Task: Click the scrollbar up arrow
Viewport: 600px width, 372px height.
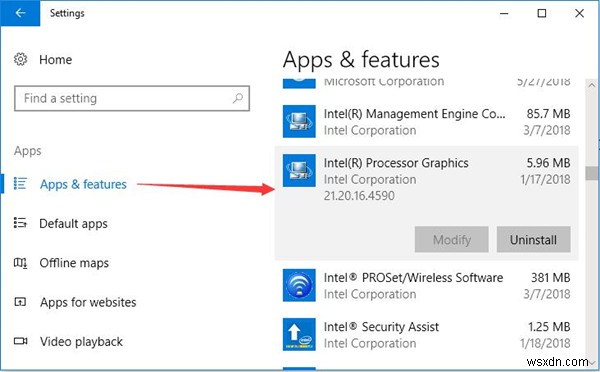Action: tap(592, 85)
